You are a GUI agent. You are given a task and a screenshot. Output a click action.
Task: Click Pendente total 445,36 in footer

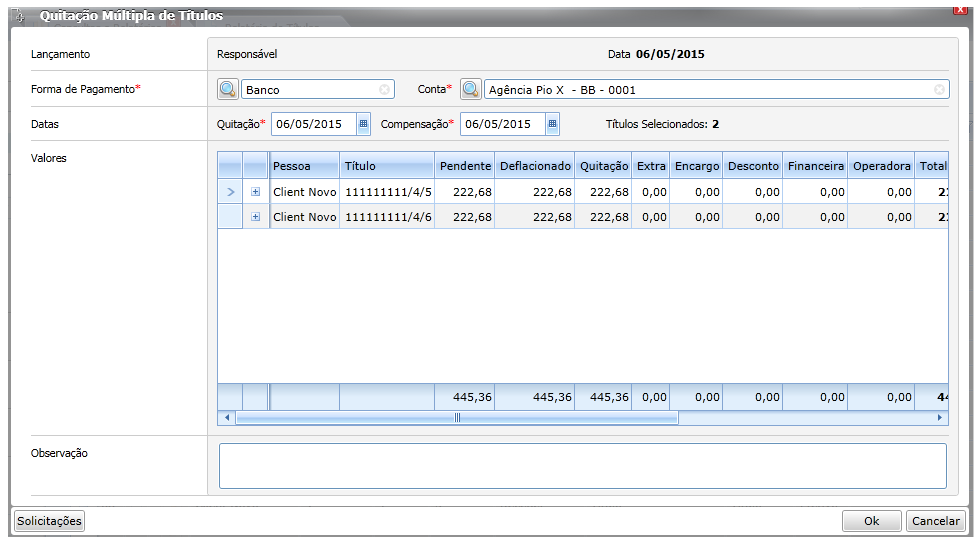coord(465,397)
